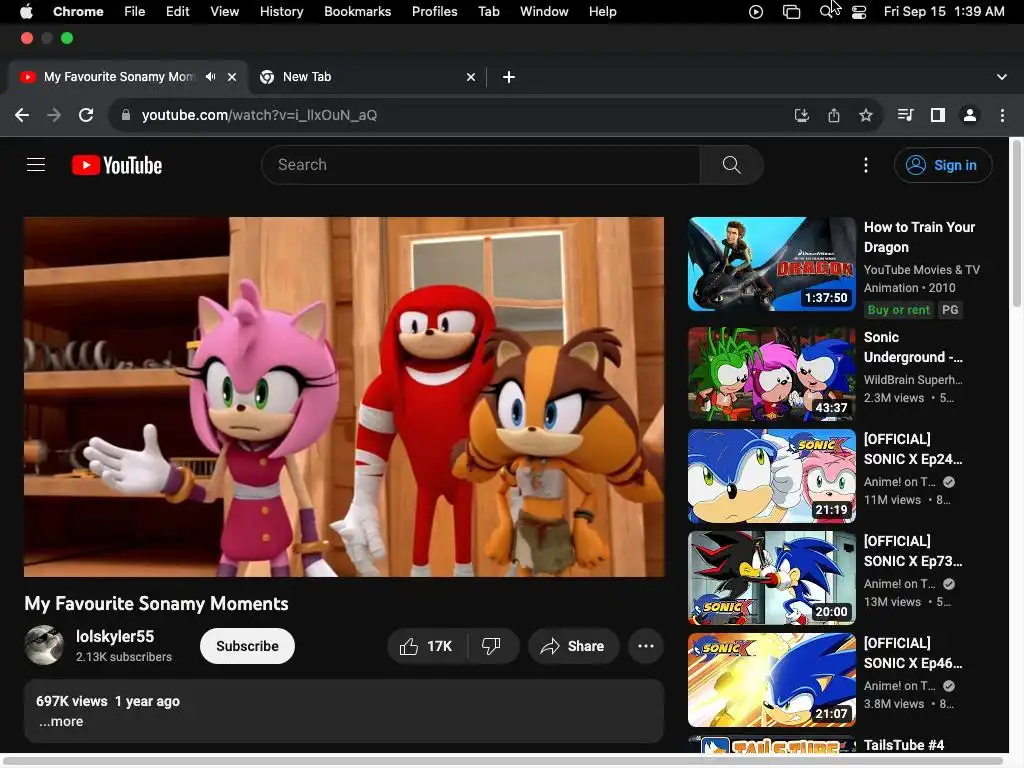1024x768 pixels.
Task: Like the video with thumbs up
Action: coord(426,647)
